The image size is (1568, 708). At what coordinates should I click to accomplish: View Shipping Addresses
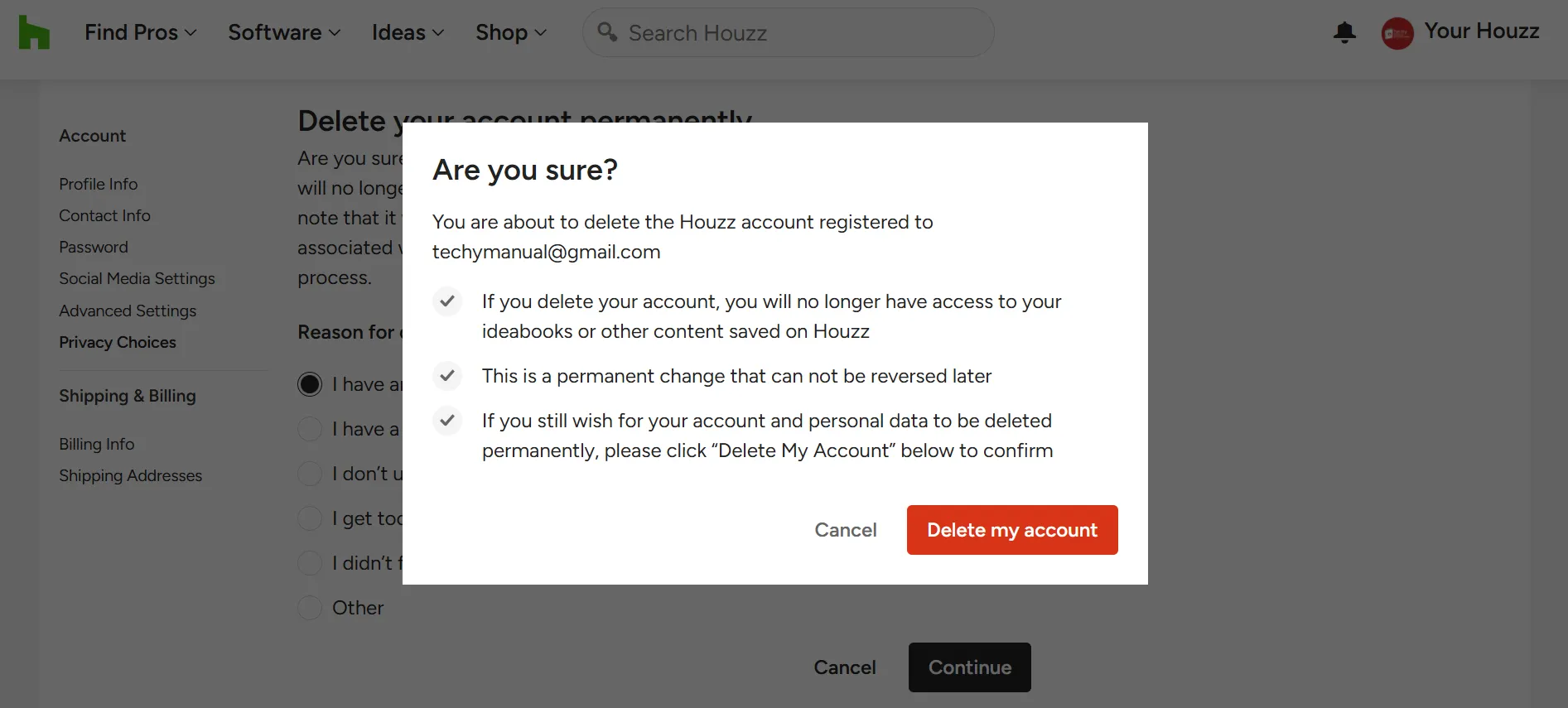point(130,475)
